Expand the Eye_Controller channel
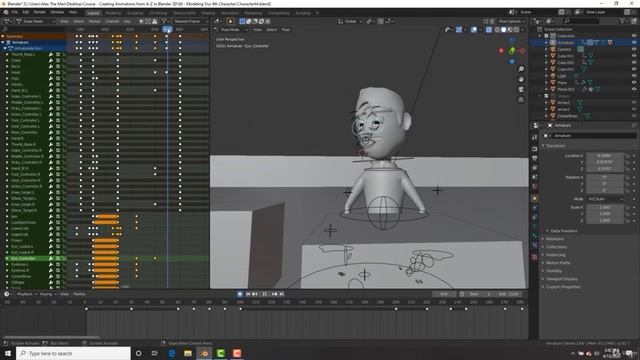The width and height of the screenshot is (640, 360). tap(7, 258)
